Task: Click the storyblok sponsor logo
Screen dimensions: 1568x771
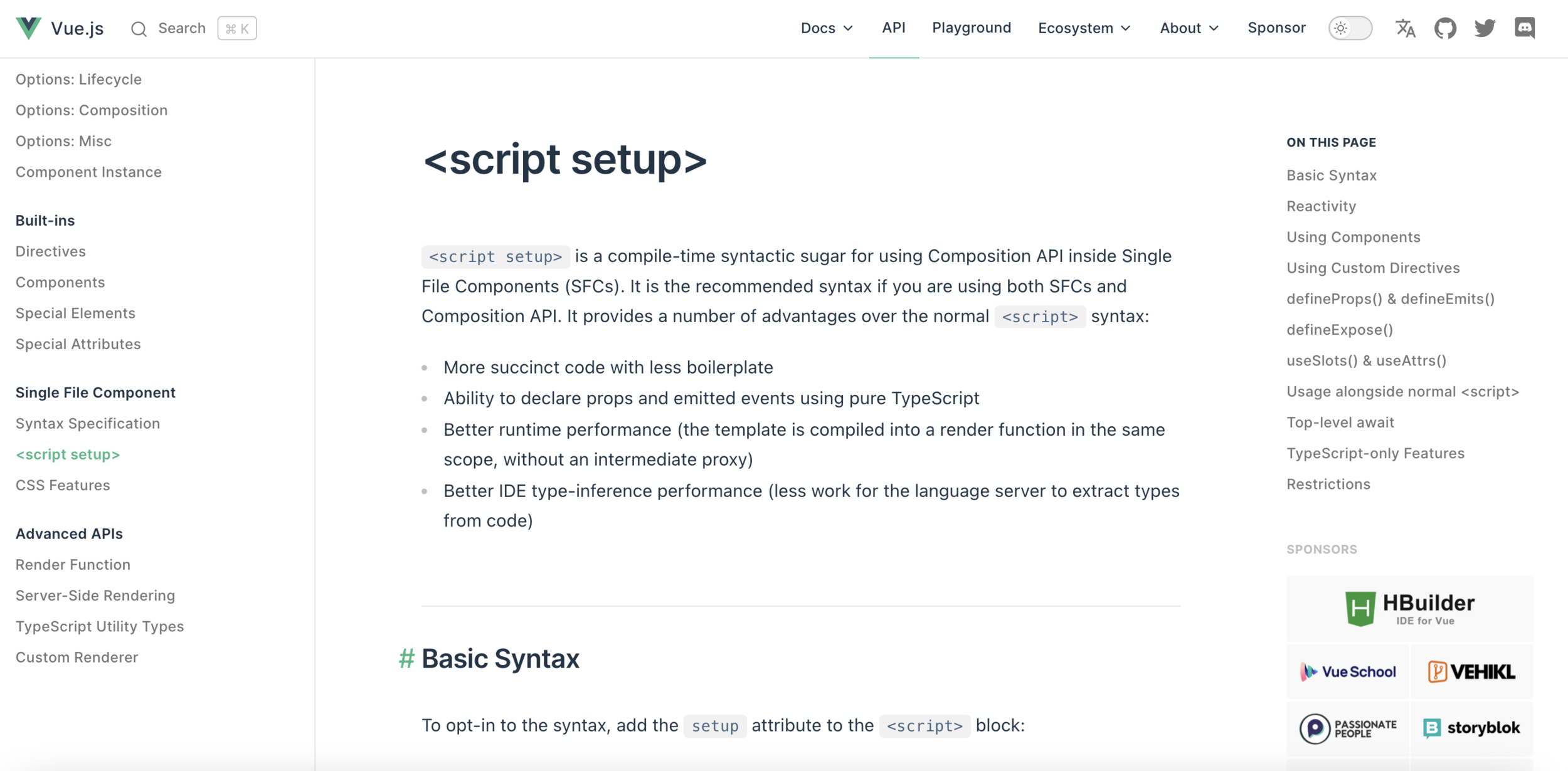Action: pos(1471,728)
